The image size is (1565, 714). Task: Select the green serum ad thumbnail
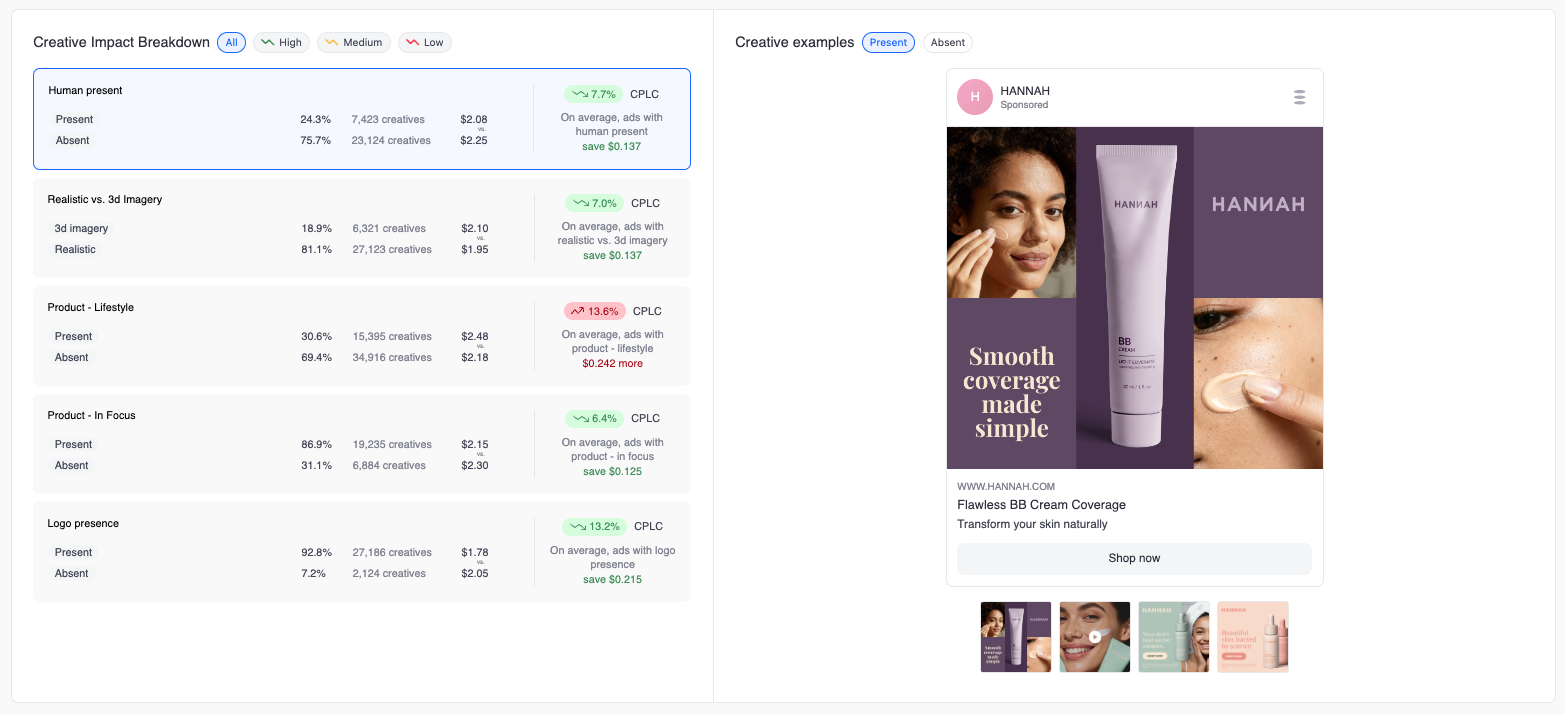point(1174,637)
